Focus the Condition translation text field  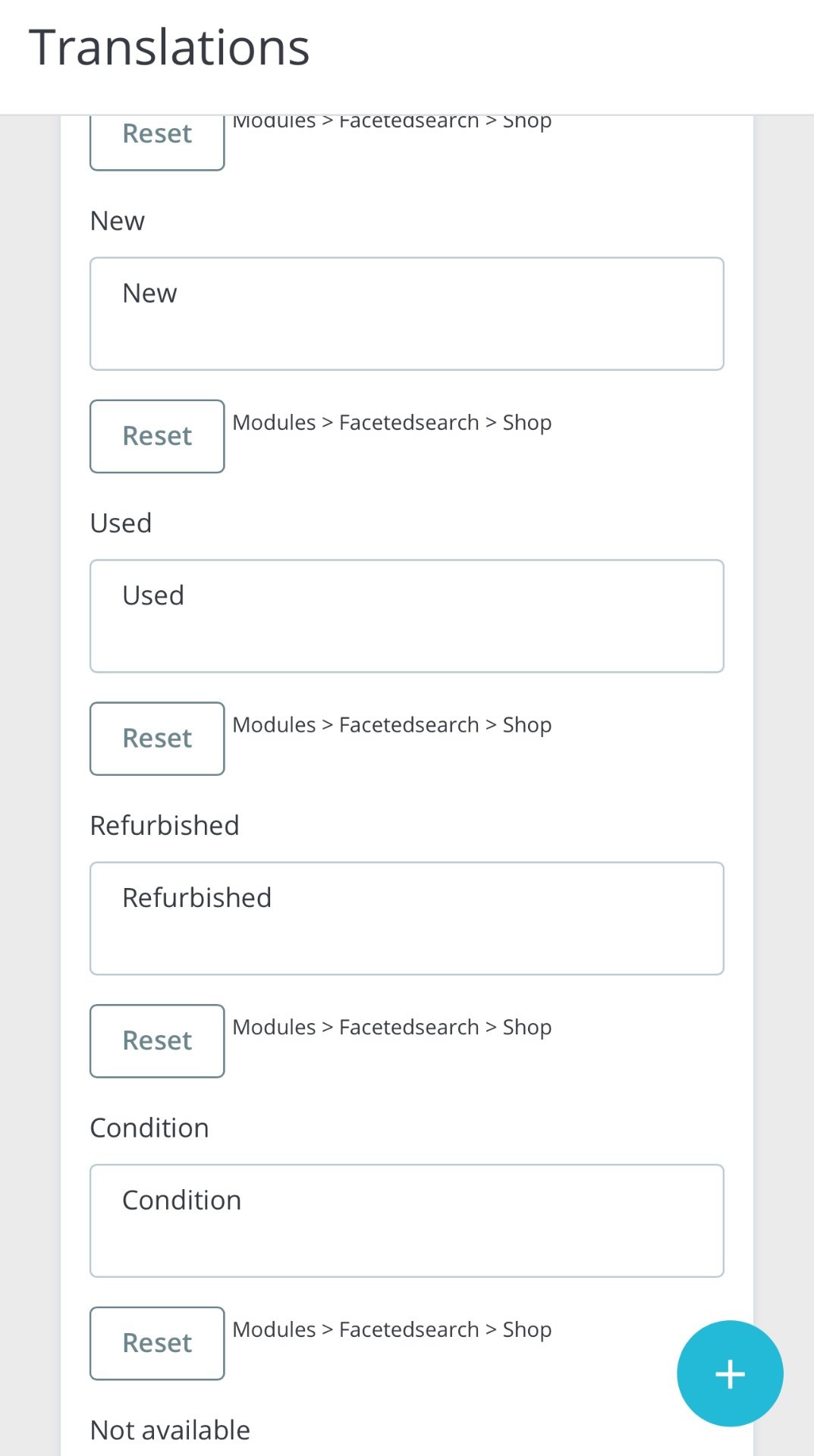[x=407, y=1221]
